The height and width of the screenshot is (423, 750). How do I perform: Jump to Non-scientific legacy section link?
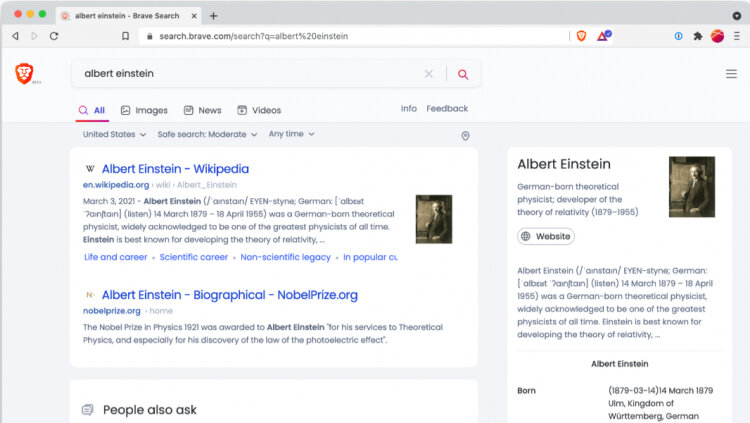pyautogui.click(x=286, y=257)
